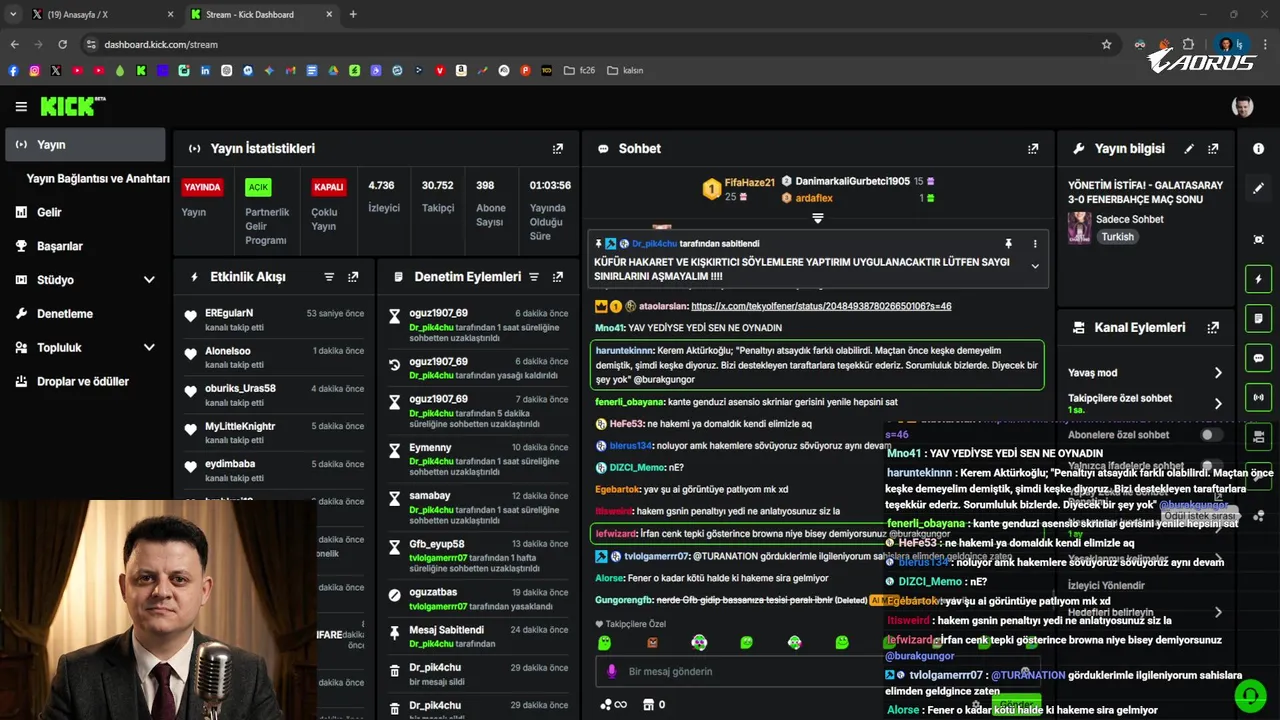The height and width of the screenshot is (720, 1280).
Task: Open three-dot options on the pinned message
Action: point(1035,243)
